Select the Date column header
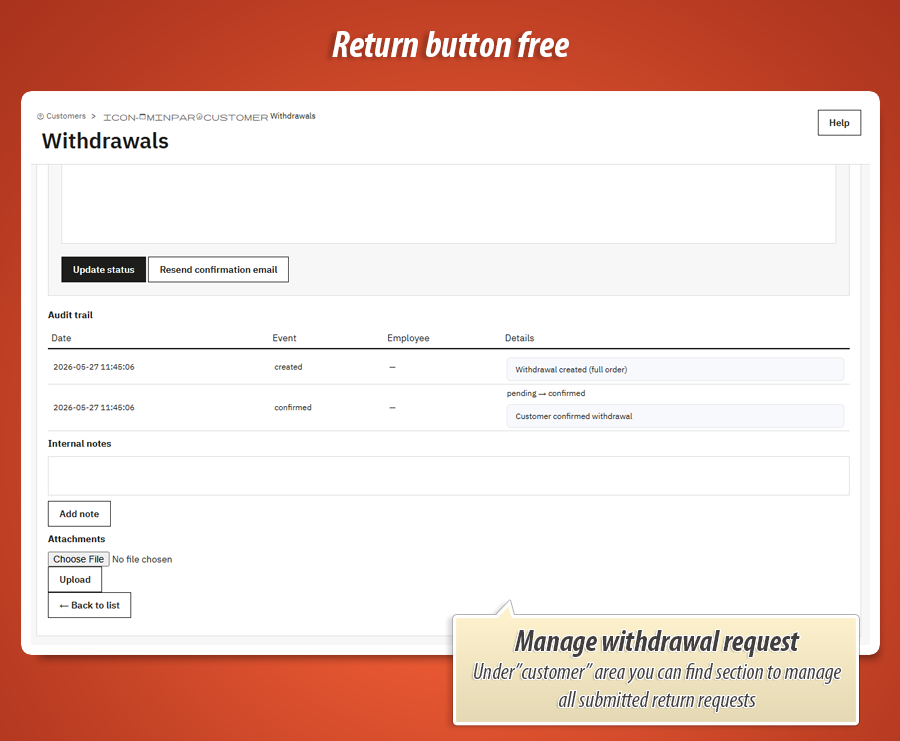 [x=61, y=338]
